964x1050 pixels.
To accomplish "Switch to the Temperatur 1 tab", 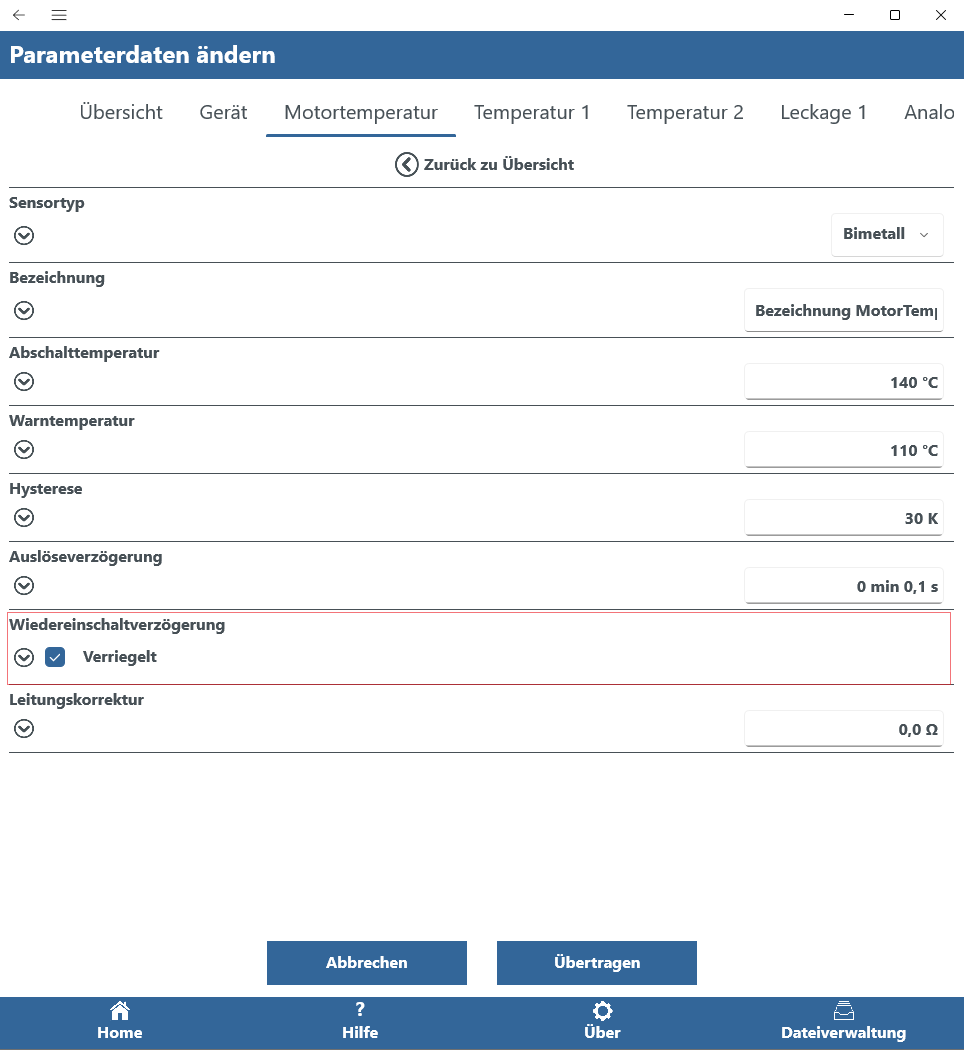I will 532,112.
